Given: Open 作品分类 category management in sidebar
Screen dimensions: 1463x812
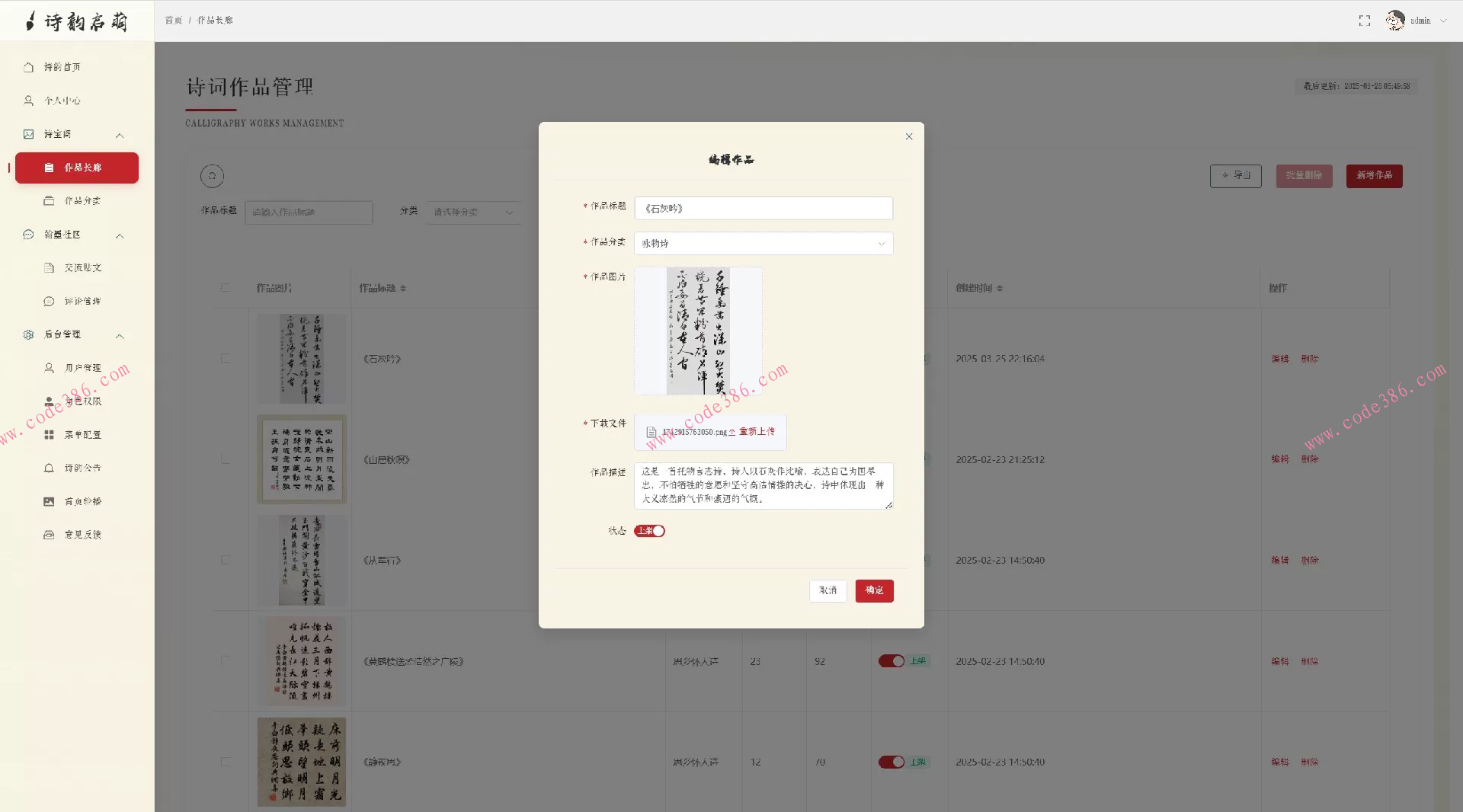Looking at the screenshot, I should (x=79, y=200).
